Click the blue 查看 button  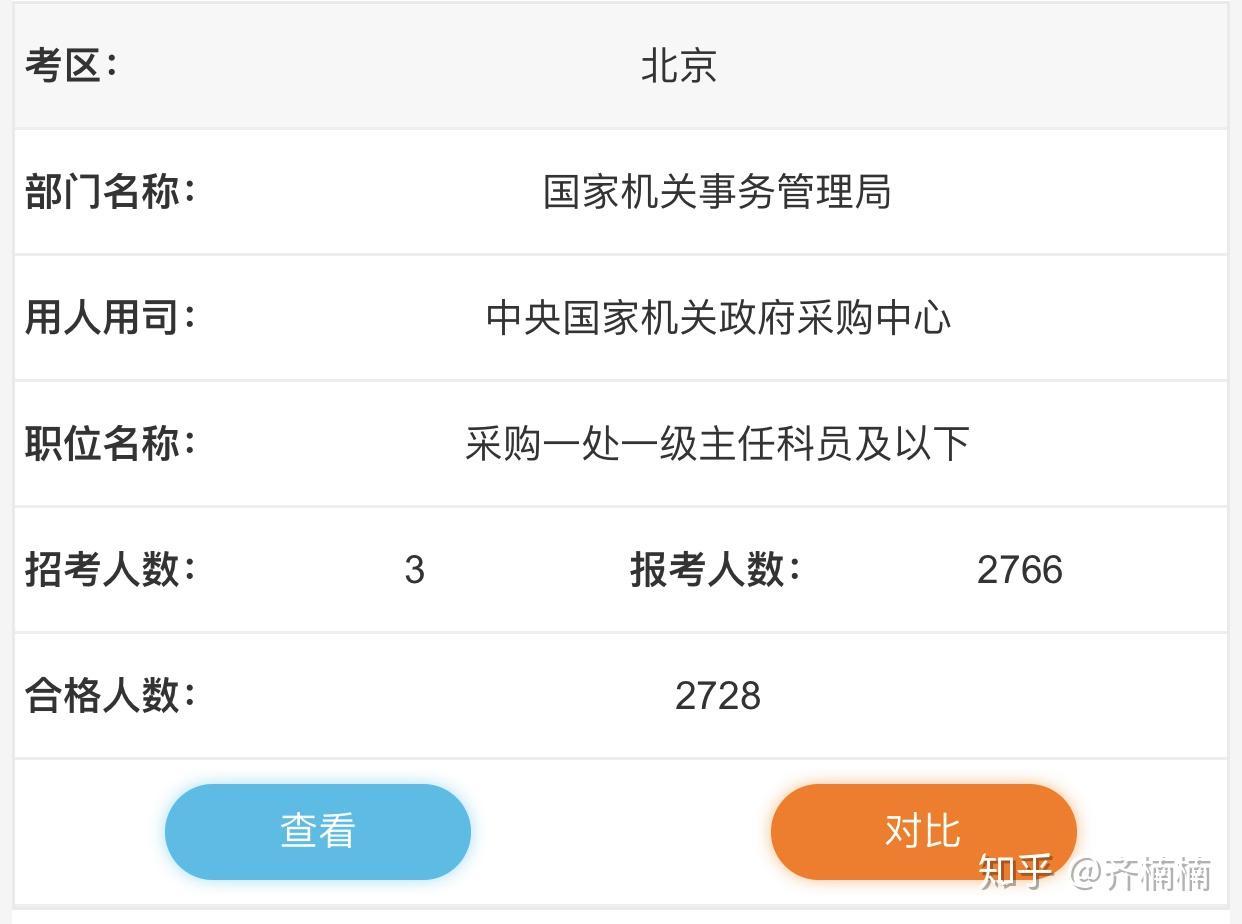pos(317,831)
